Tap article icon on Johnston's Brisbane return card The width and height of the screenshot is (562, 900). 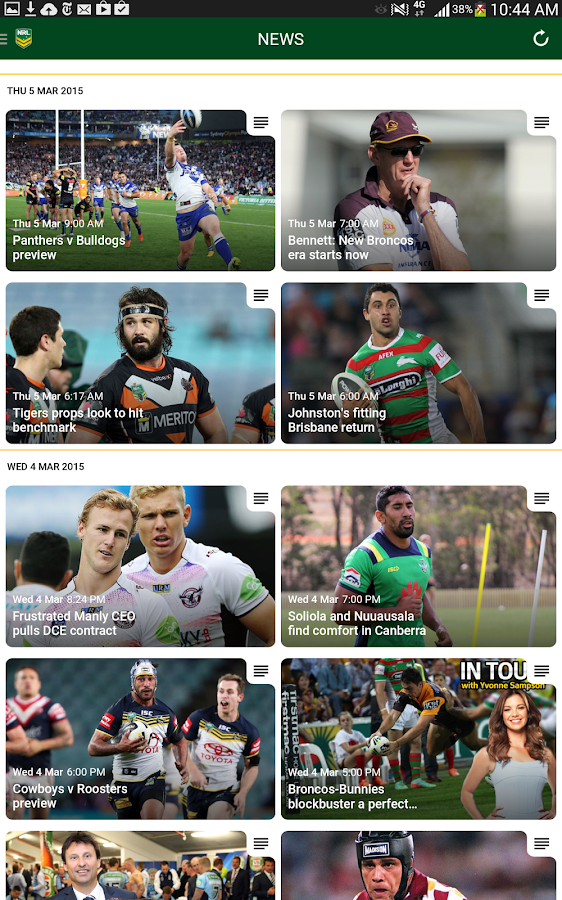tap(541, 295)
